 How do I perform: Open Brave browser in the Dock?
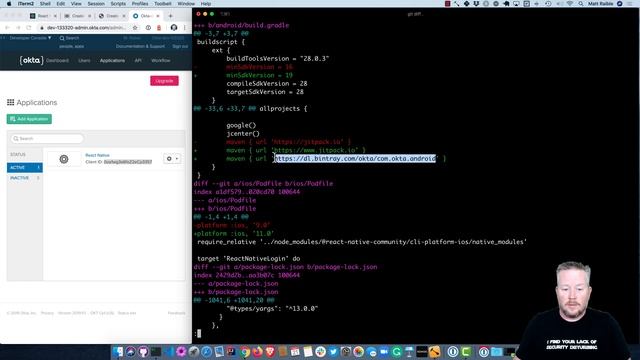click(x=270, y=351)
